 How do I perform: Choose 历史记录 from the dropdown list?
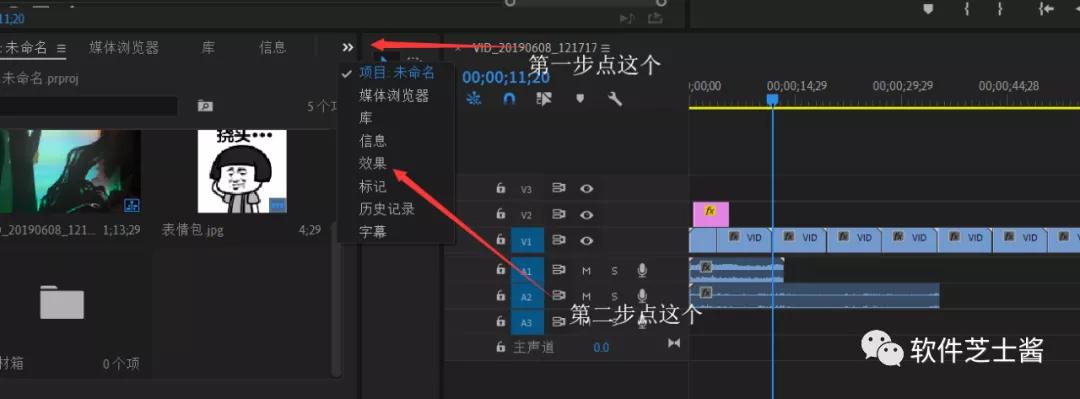[386, 209]
